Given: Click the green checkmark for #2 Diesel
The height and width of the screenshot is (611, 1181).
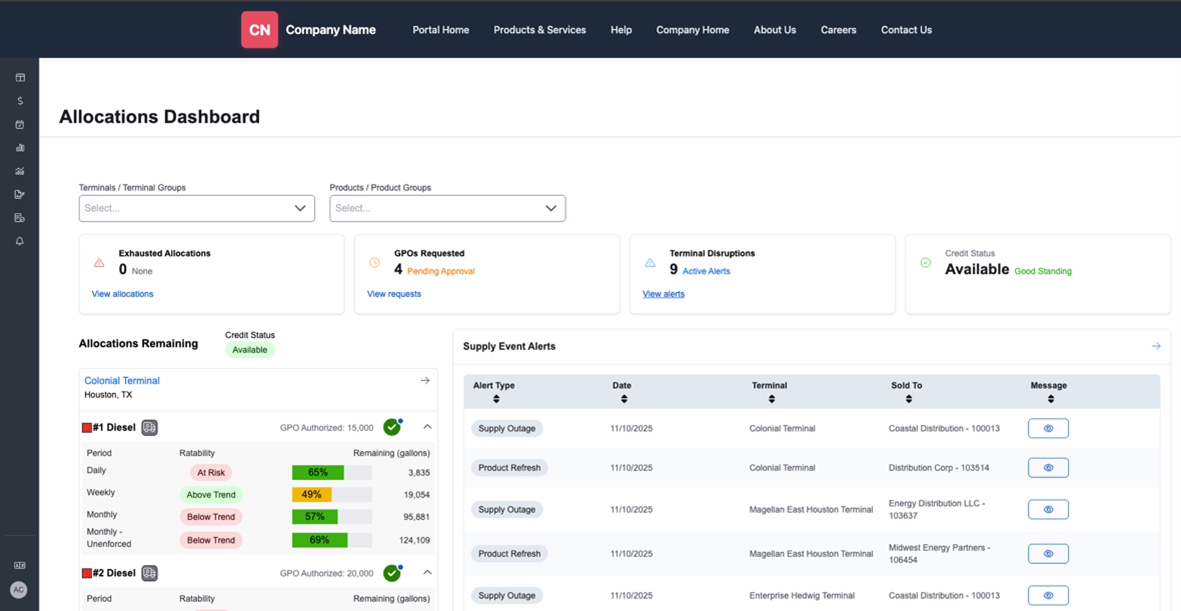Looking at the screenshot, I should tap(392, 573).
